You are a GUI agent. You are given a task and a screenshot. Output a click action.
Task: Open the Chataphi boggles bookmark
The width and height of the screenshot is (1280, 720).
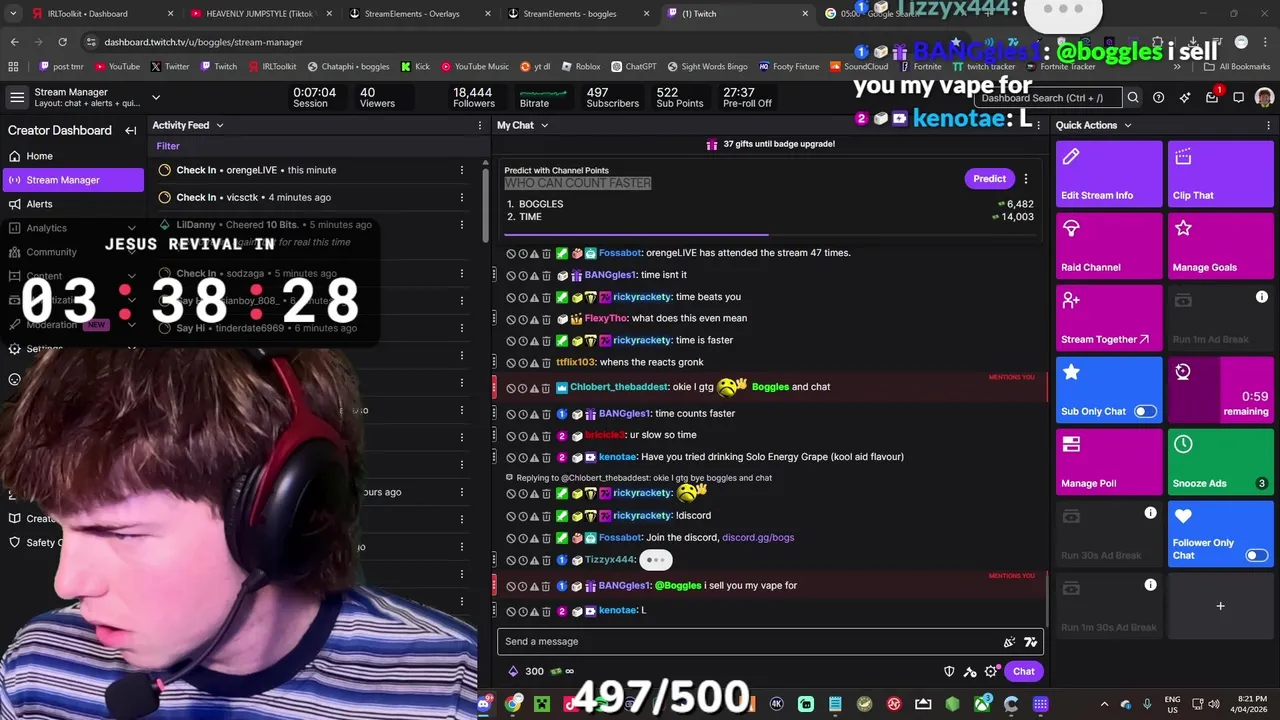coord(349,67)
